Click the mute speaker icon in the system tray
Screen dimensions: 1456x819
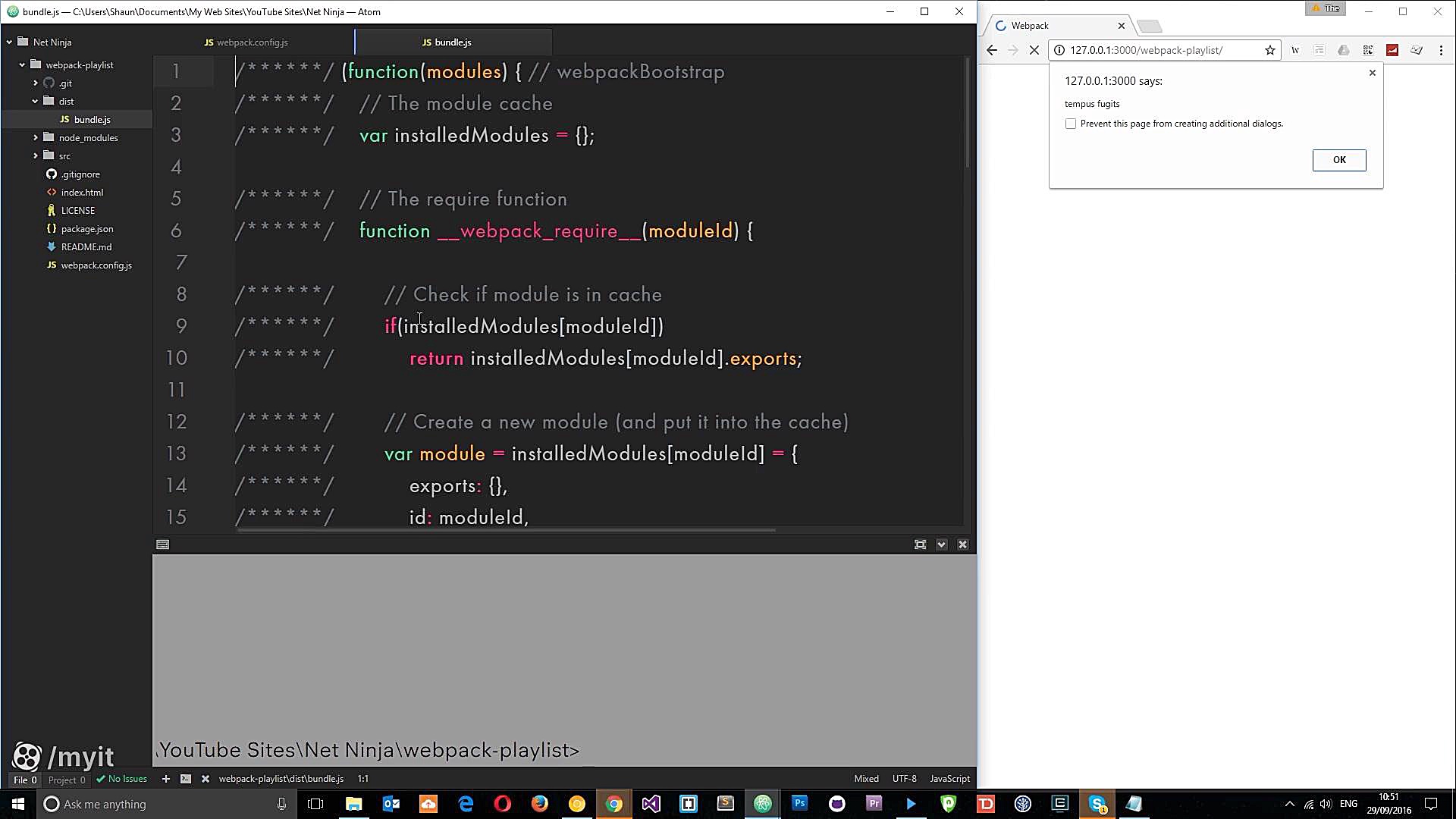click(1326, 804)
